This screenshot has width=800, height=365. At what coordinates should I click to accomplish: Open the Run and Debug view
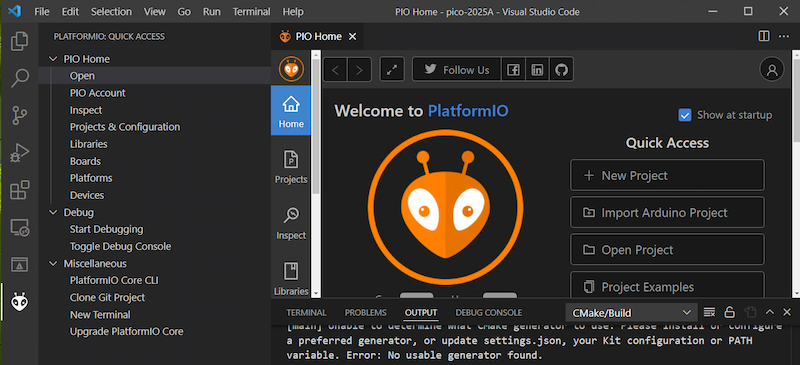click(19, 153)
